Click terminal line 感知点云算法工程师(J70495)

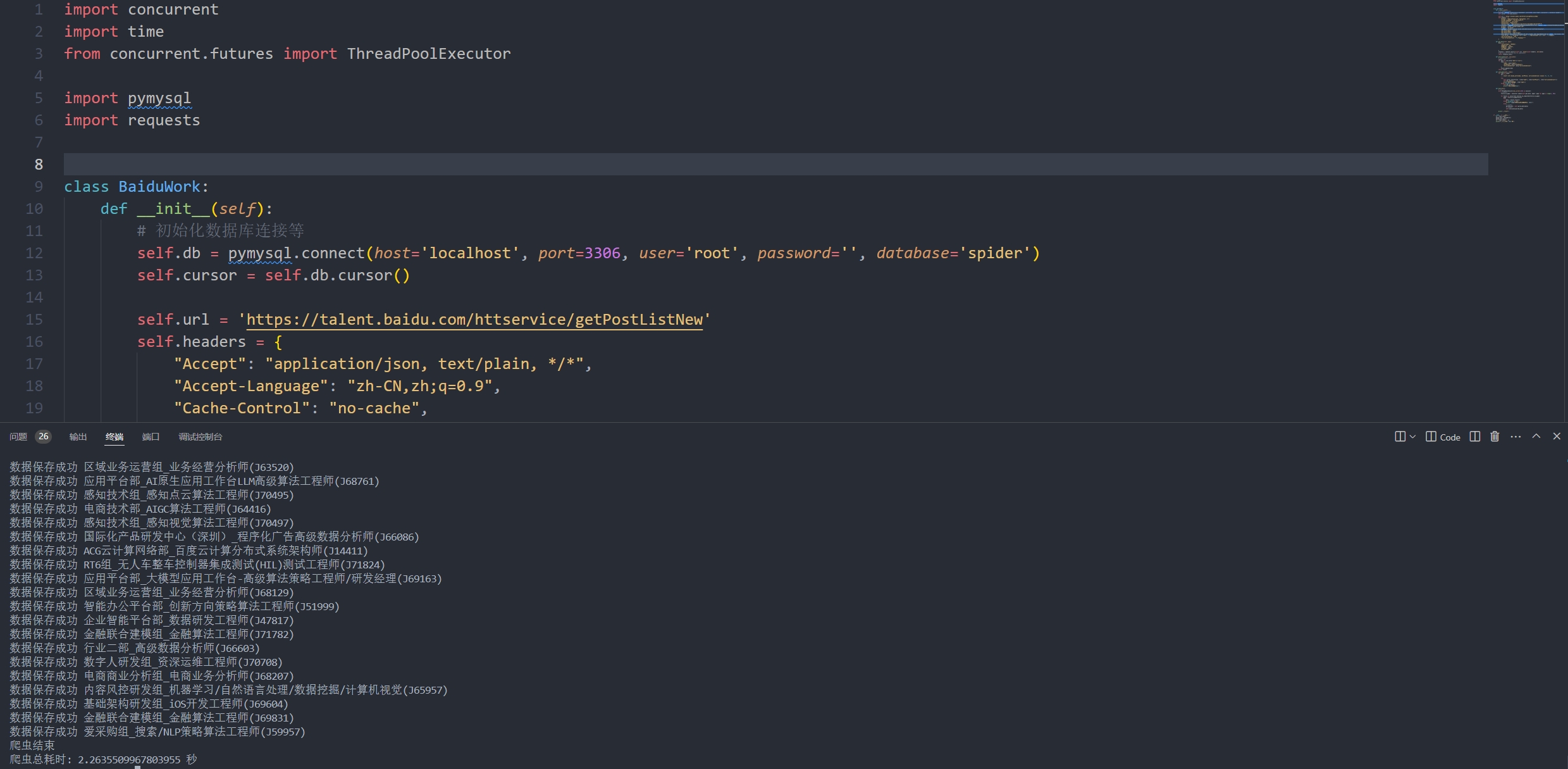(152, 495)
